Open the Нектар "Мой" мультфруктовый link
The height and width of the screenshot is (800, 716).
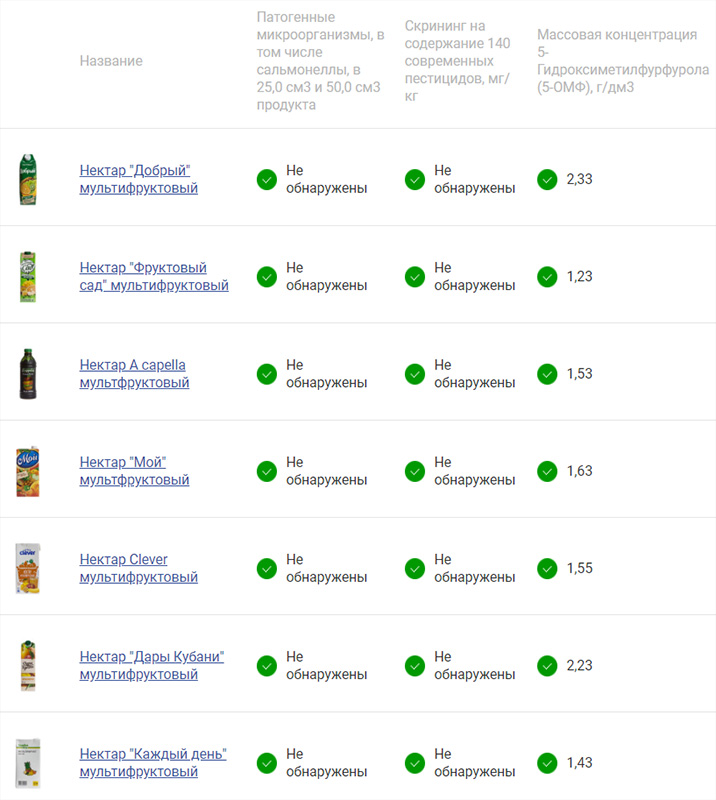click(134, 471)
